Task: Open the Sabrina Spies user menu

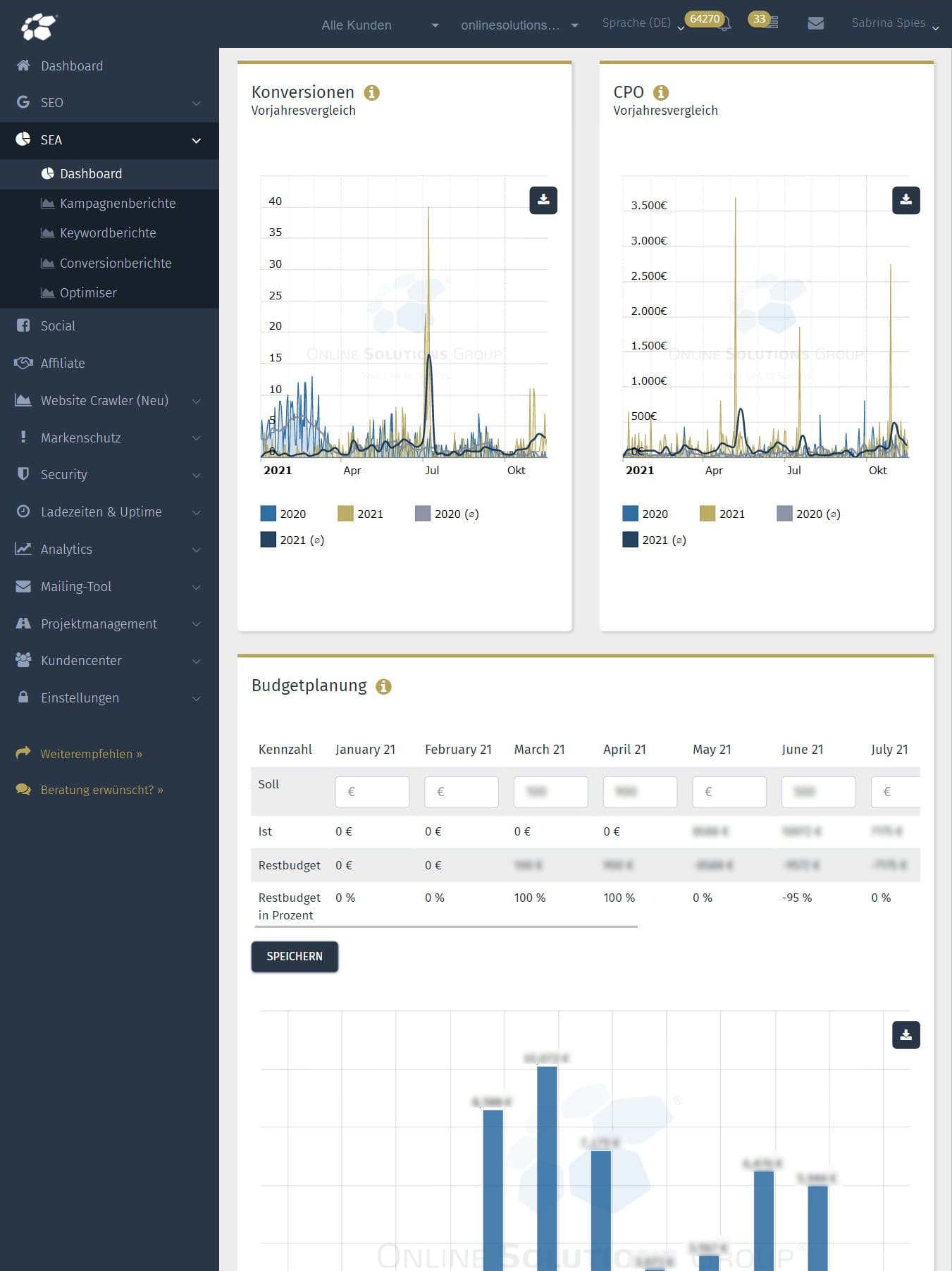Action: click(x=895, y=23)
